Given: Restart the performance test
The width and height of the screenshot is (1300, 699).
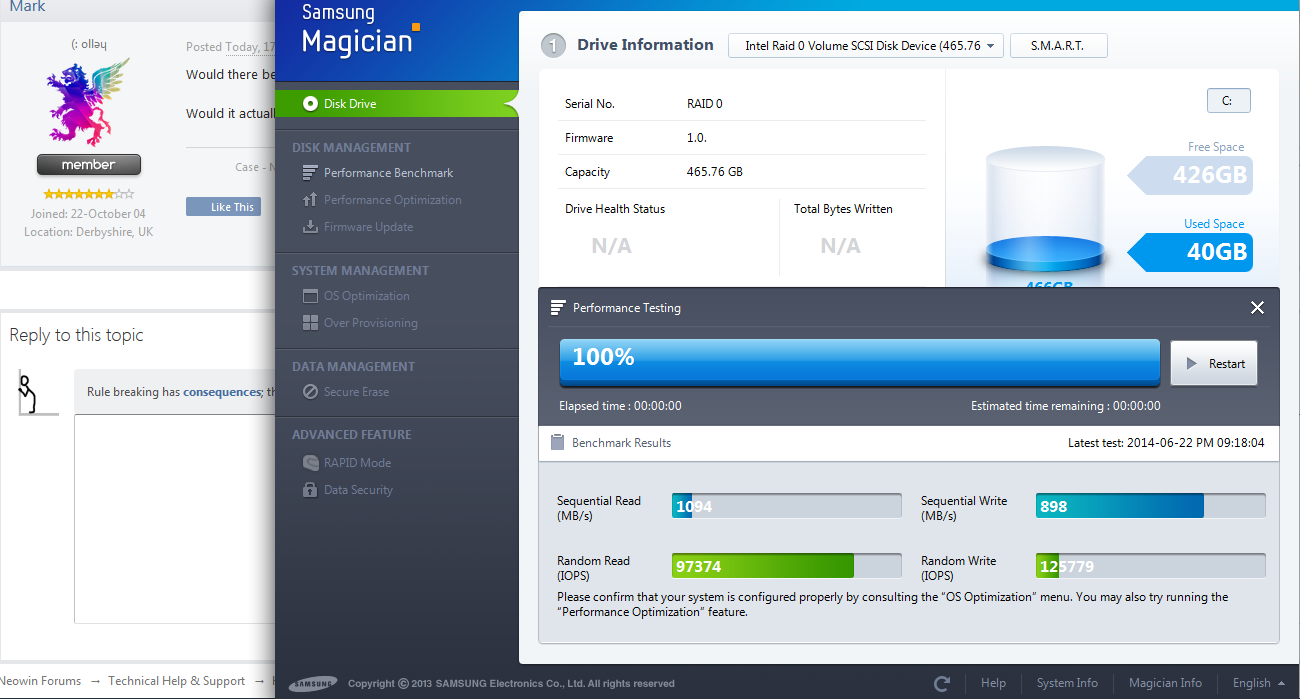Looking at the screenshot, I should [1214, 364].
